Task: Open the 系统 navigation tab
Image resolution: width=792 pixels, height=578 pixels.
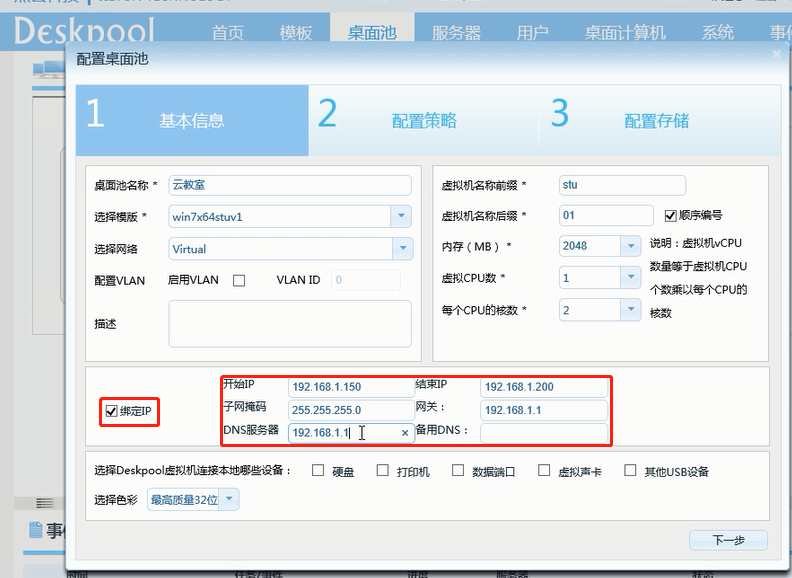Action: (718, 33)
